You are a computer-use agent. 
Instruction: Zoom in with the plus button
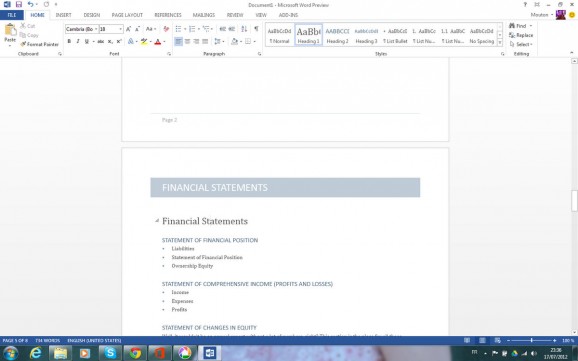(x=554, y=340)
